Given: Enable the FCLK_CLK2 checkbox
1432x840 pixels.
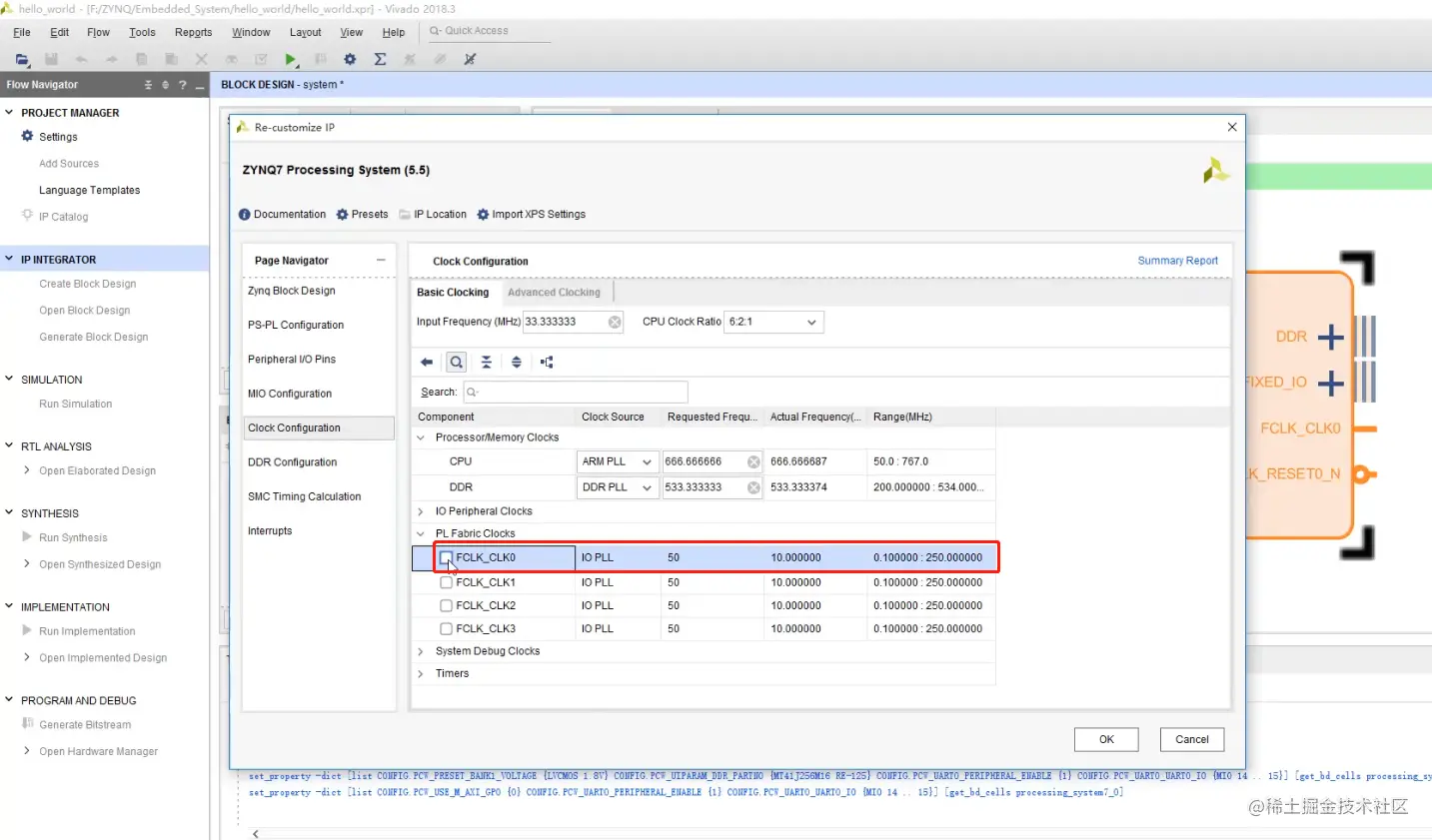Looking at the screenshot, I should pyautogui.click(x=447, y=605).
